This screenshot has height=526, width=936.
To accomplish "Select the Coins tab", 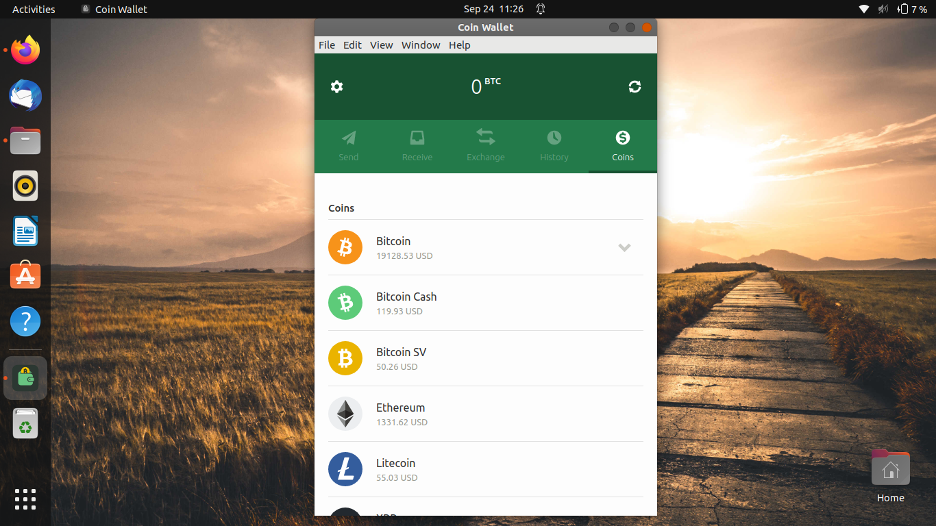I will coord(623,146).
